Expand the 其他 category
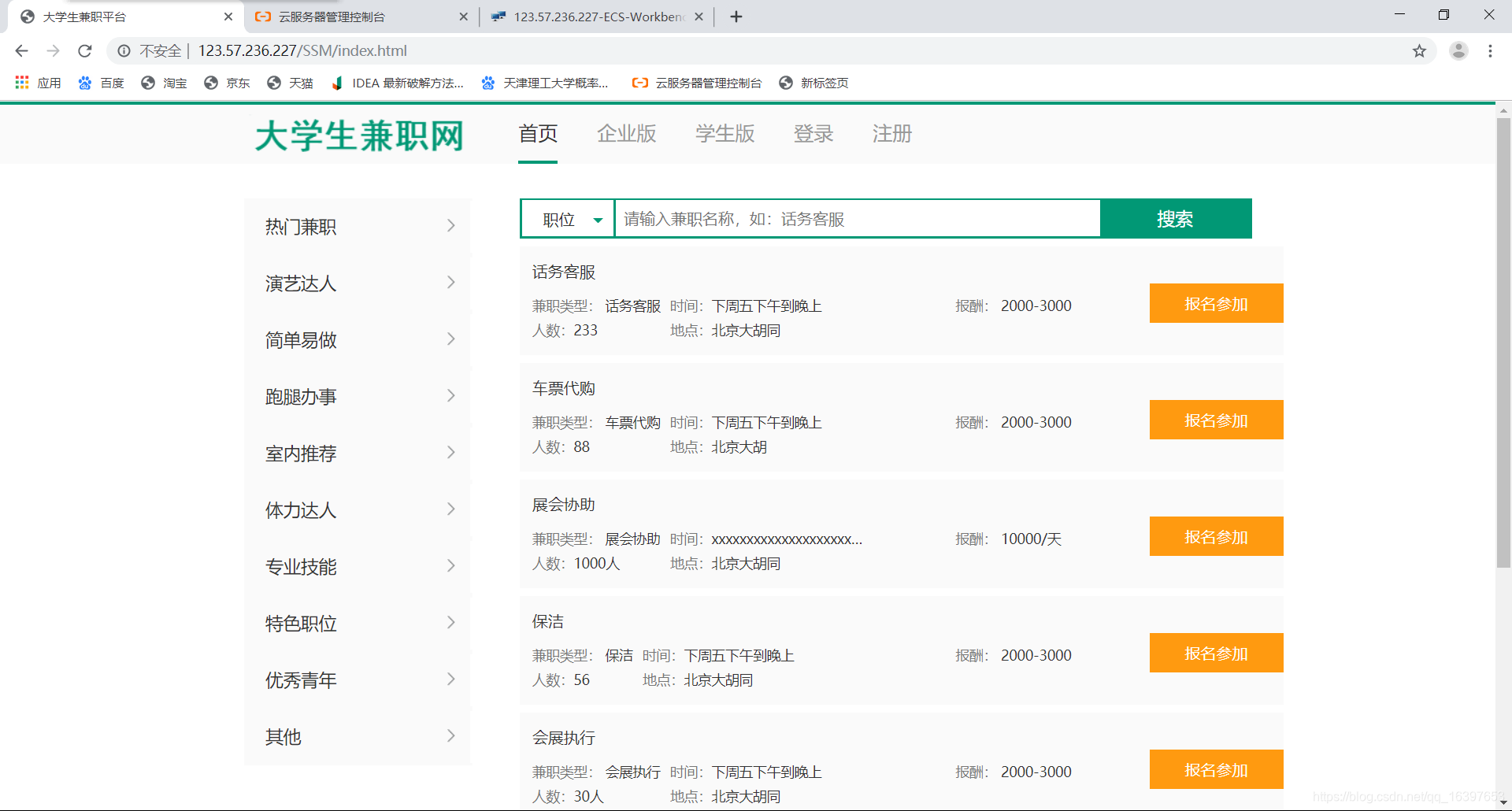Viewport: 1512px width, 811px height. [358, 737]
